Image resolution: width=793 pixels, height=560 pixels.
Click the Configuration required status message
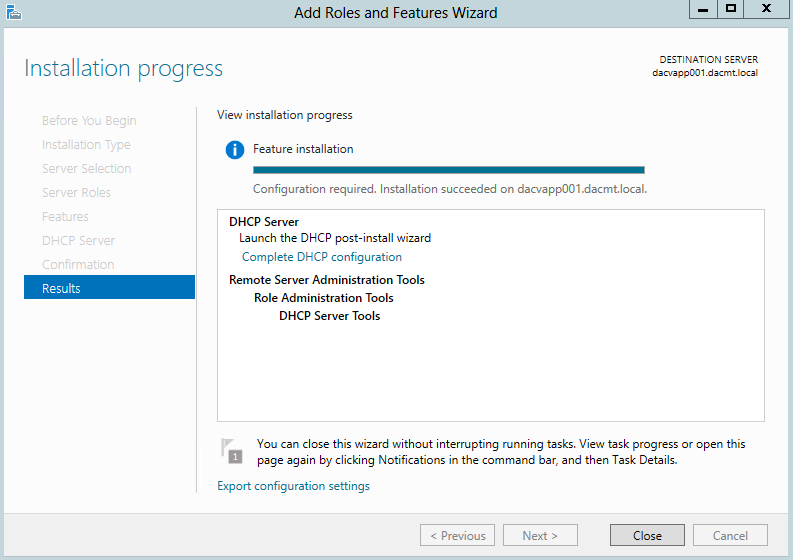coord(450,189)
